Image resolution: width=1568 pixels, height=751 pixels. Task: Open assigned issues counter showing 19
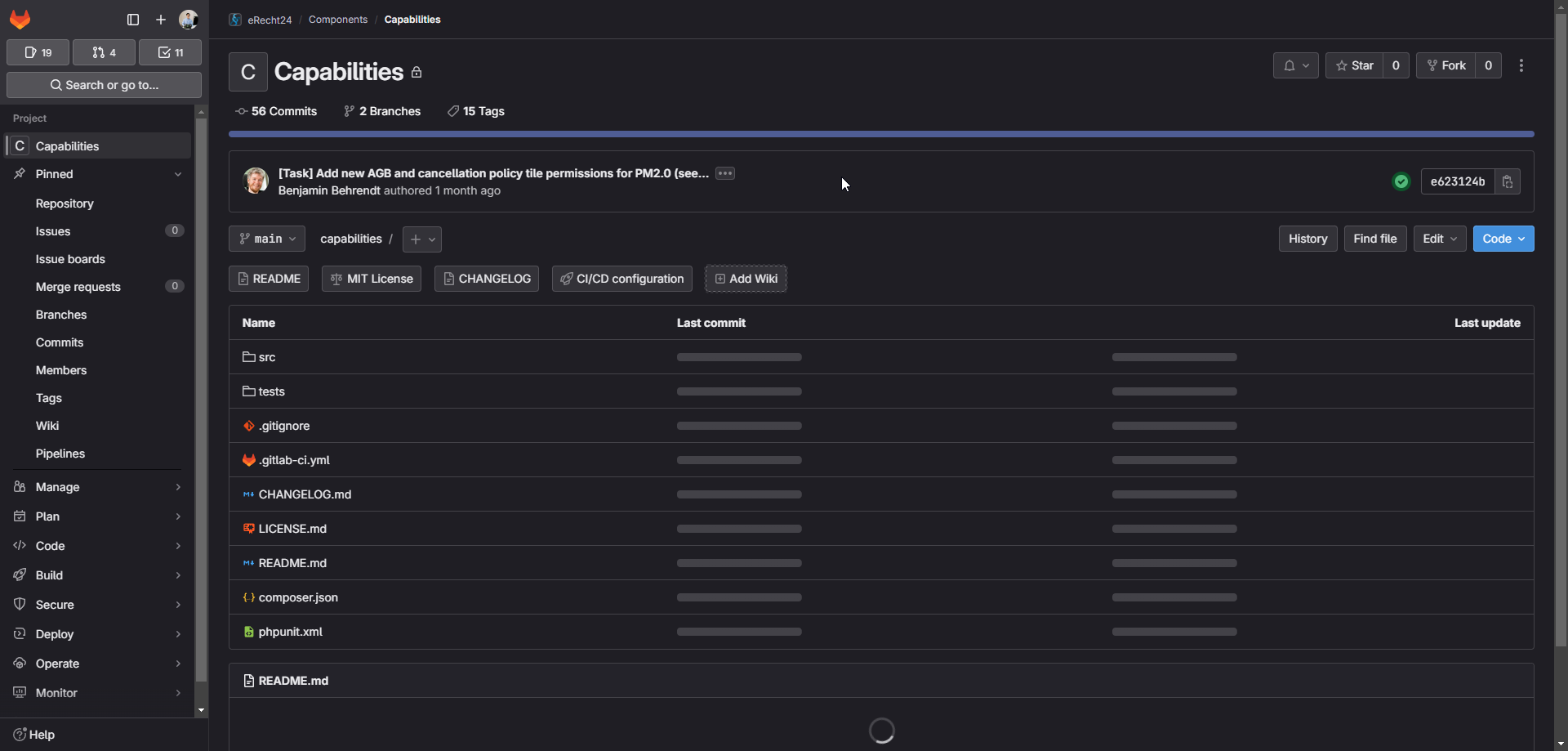tap(38, 52)
